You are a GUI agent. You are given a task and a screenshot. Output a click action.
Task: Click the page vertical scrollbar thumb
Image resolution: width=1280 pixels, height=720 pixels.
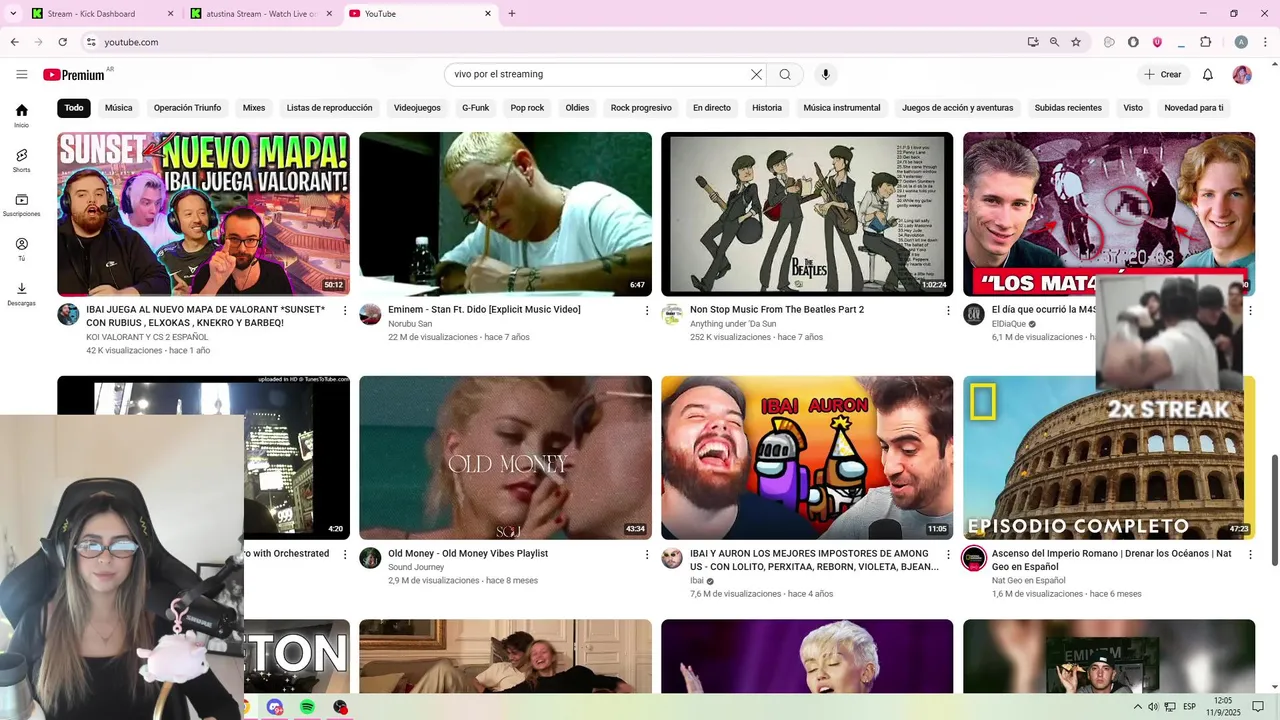[1274, 510]
